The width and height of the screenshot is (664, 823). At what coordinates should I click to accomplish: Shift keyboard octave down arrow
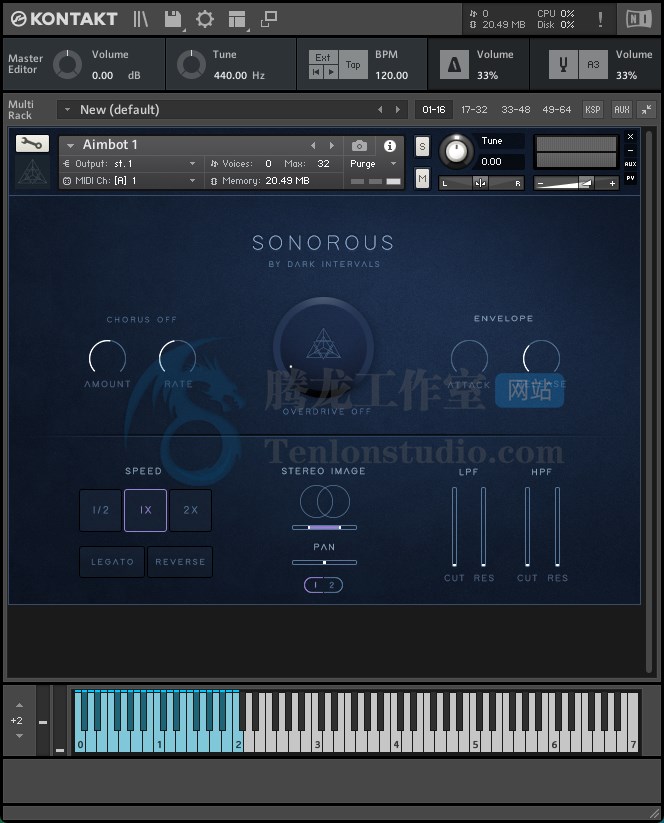pyautogui.click(x=19, y=736)
